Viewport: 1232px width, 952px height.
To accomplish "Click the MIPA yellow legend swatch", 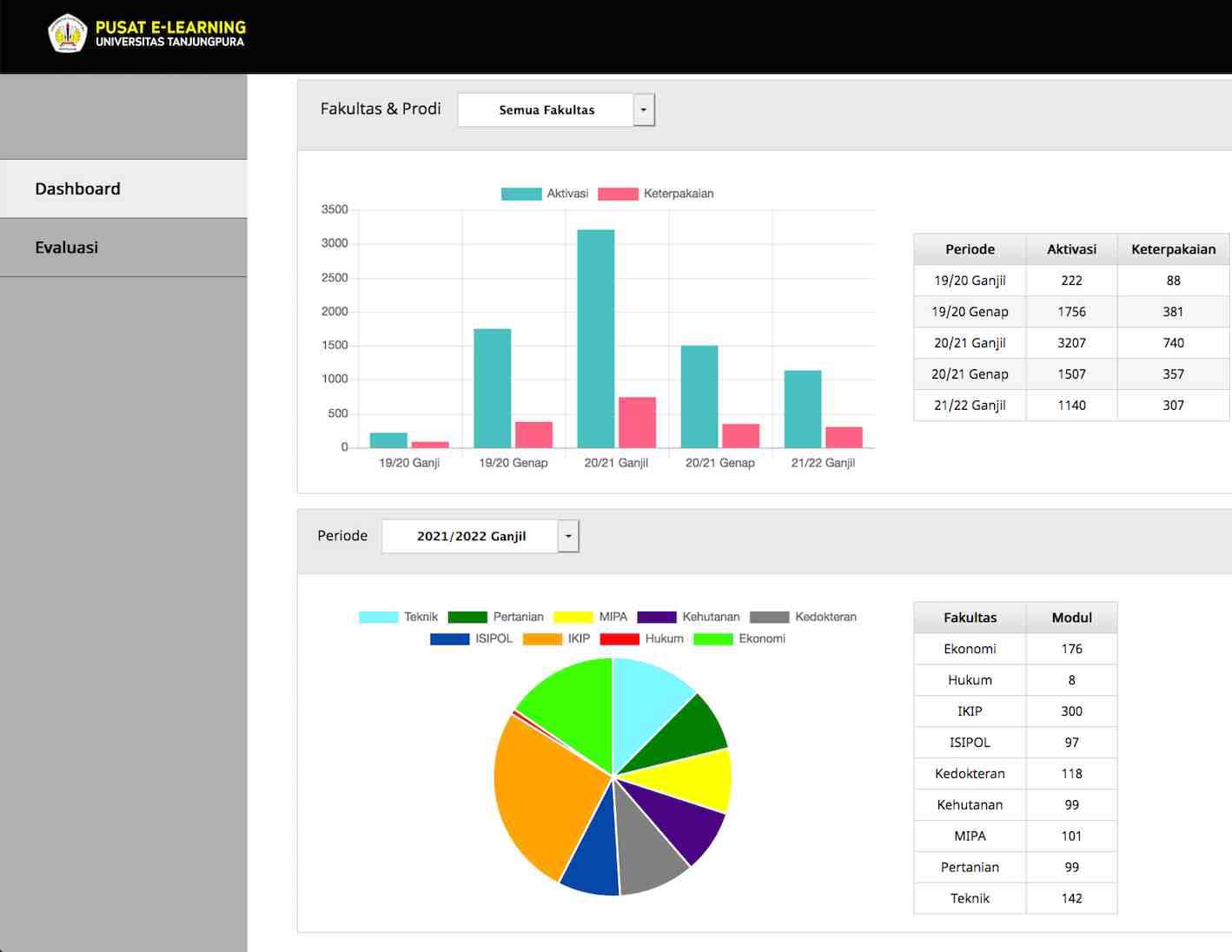I will coord(573,617).
